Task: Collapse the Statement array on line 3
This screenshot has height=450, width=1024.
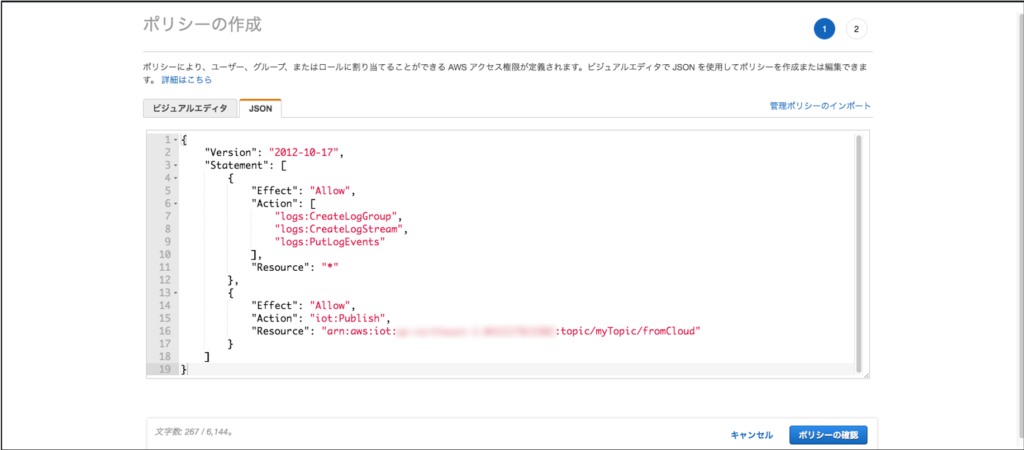Action: [175, 164]
